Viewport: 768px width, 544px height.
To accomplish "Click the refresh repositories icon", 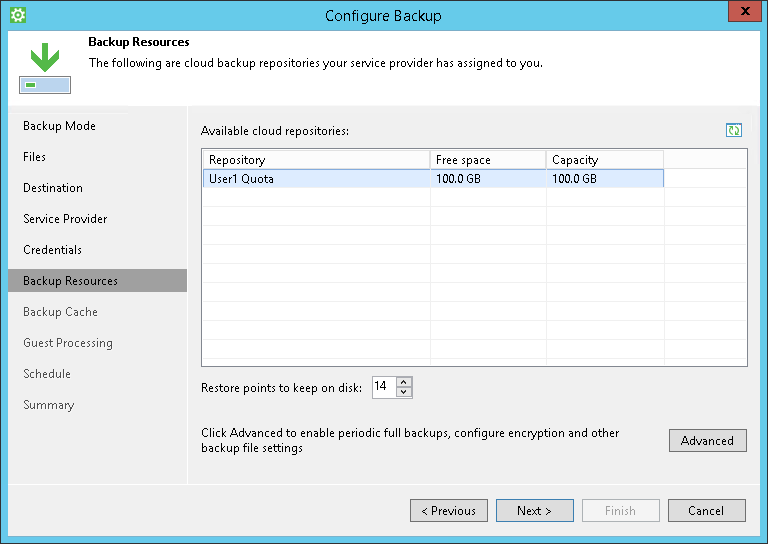I will pyautogui.click(x=734, y=131).
